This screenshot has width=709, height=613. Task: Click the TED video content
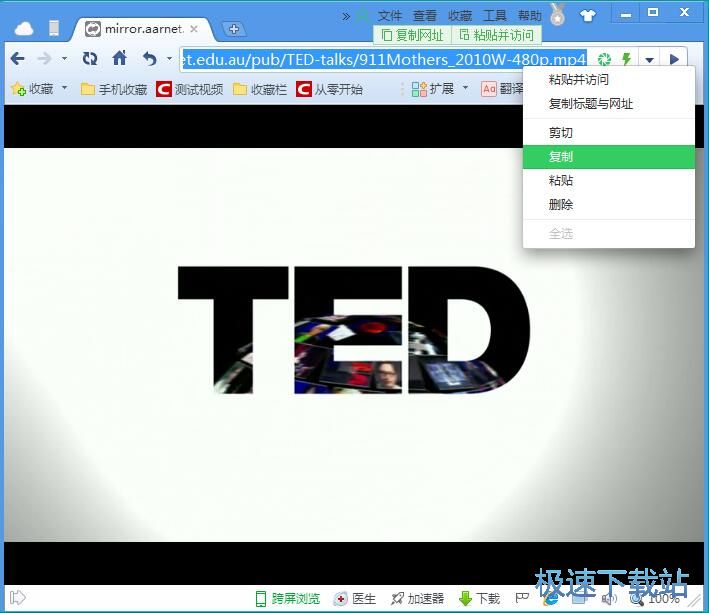(354, 344)
